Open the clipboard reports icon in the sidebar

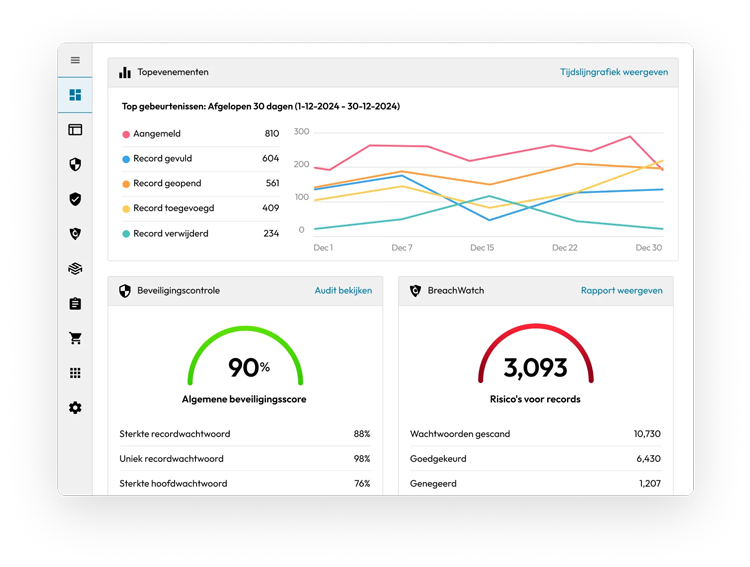(x=75, y=303)
